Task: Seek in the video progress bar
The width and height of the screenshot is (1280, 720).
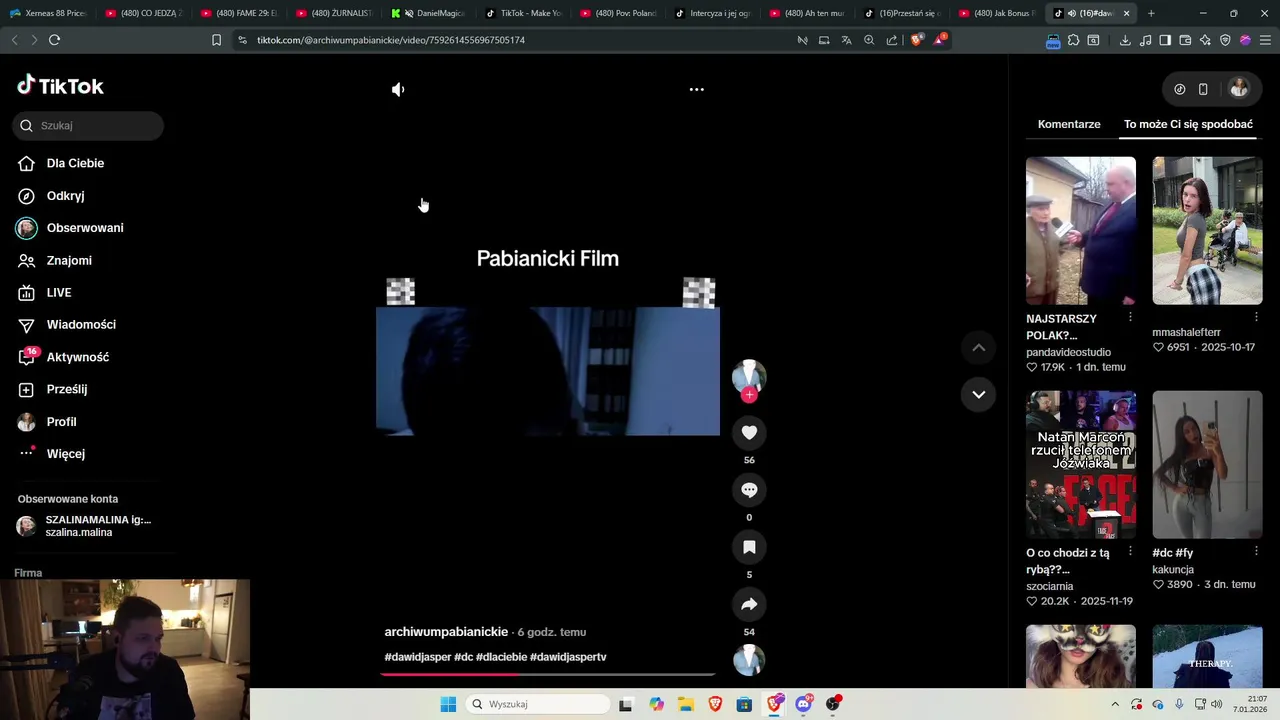Action: click(548, 674)
